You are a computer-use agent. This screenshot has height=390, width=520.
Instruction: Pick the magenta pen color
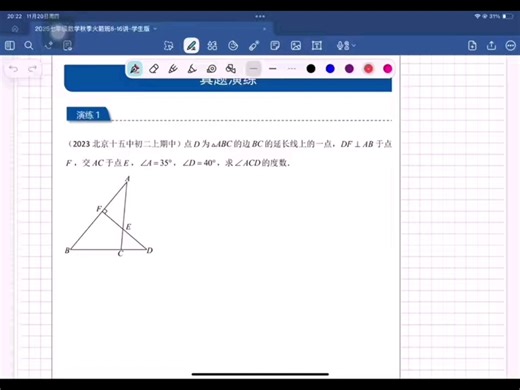pos(387,69)
